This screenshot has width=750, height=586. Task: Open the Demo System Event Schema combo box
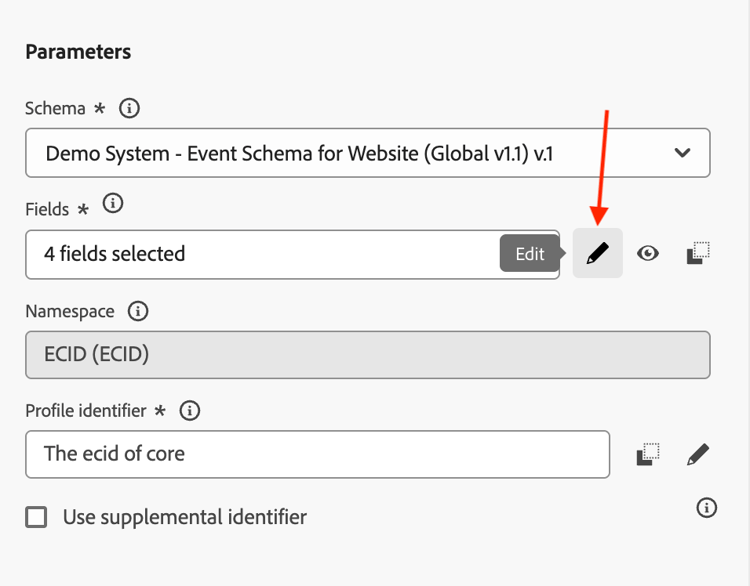tap(350, 153)
